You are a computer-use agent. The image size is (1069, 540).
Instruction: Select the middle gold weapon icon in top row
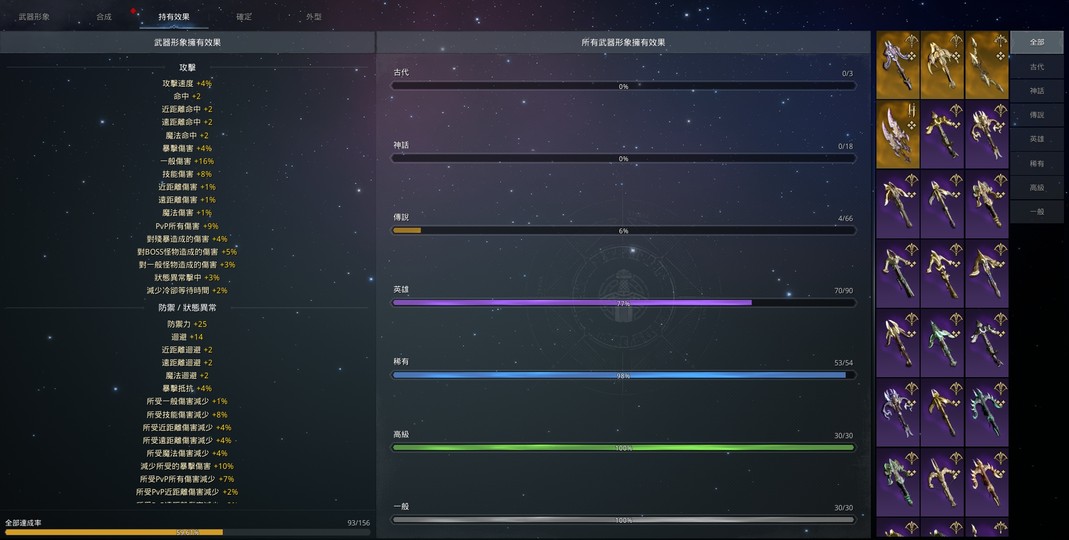coord(942,65)
